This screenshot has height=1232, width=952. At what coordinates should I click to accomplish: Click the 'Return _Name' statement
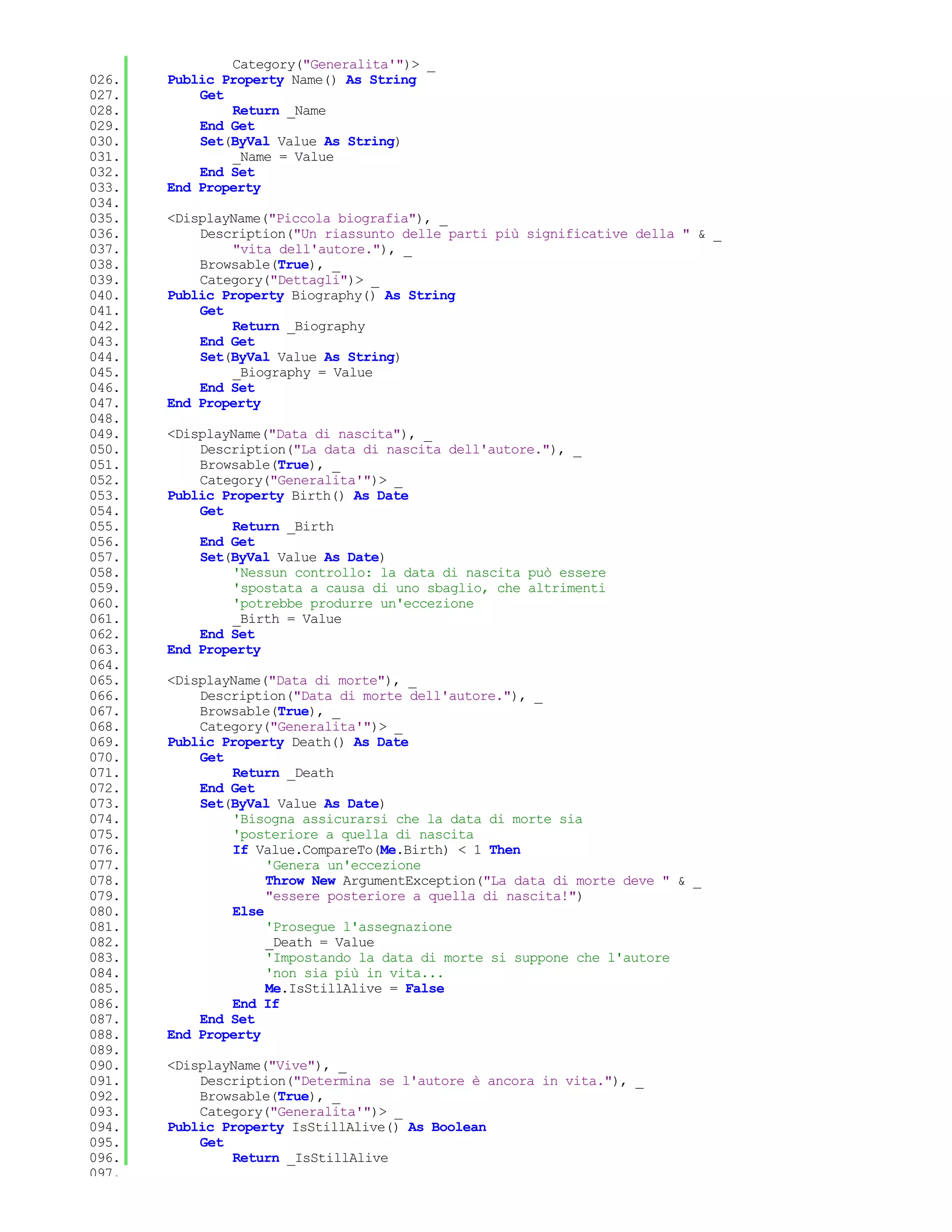tap(279, 111)
